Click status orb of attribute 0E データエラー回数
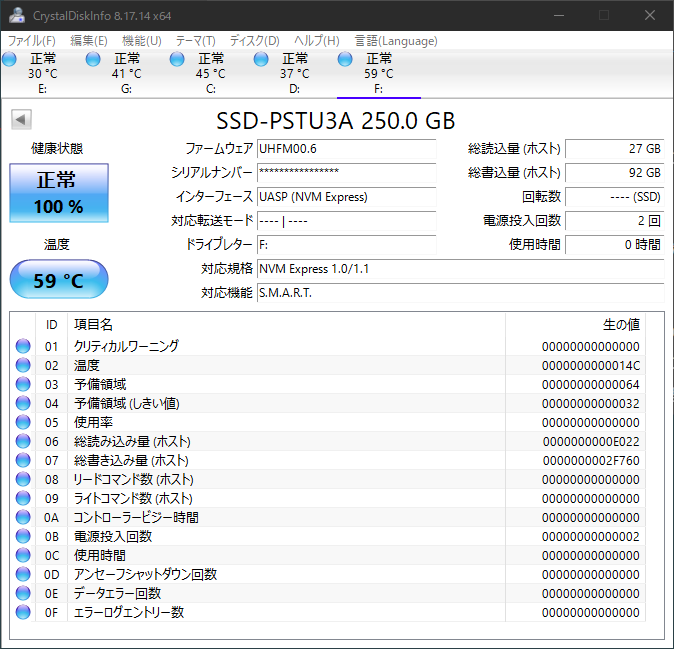 23,593
